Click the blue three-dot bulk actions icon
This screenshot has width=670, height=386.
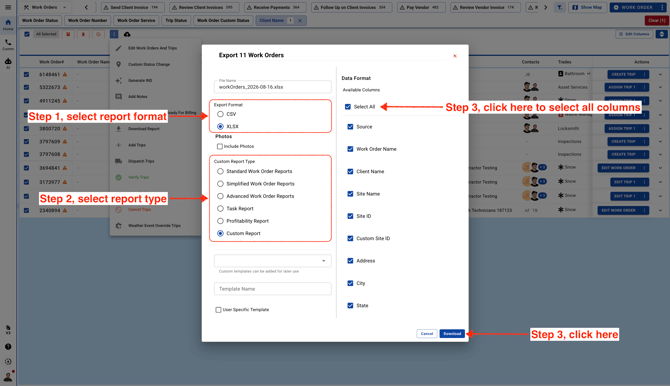click(114, 34)
